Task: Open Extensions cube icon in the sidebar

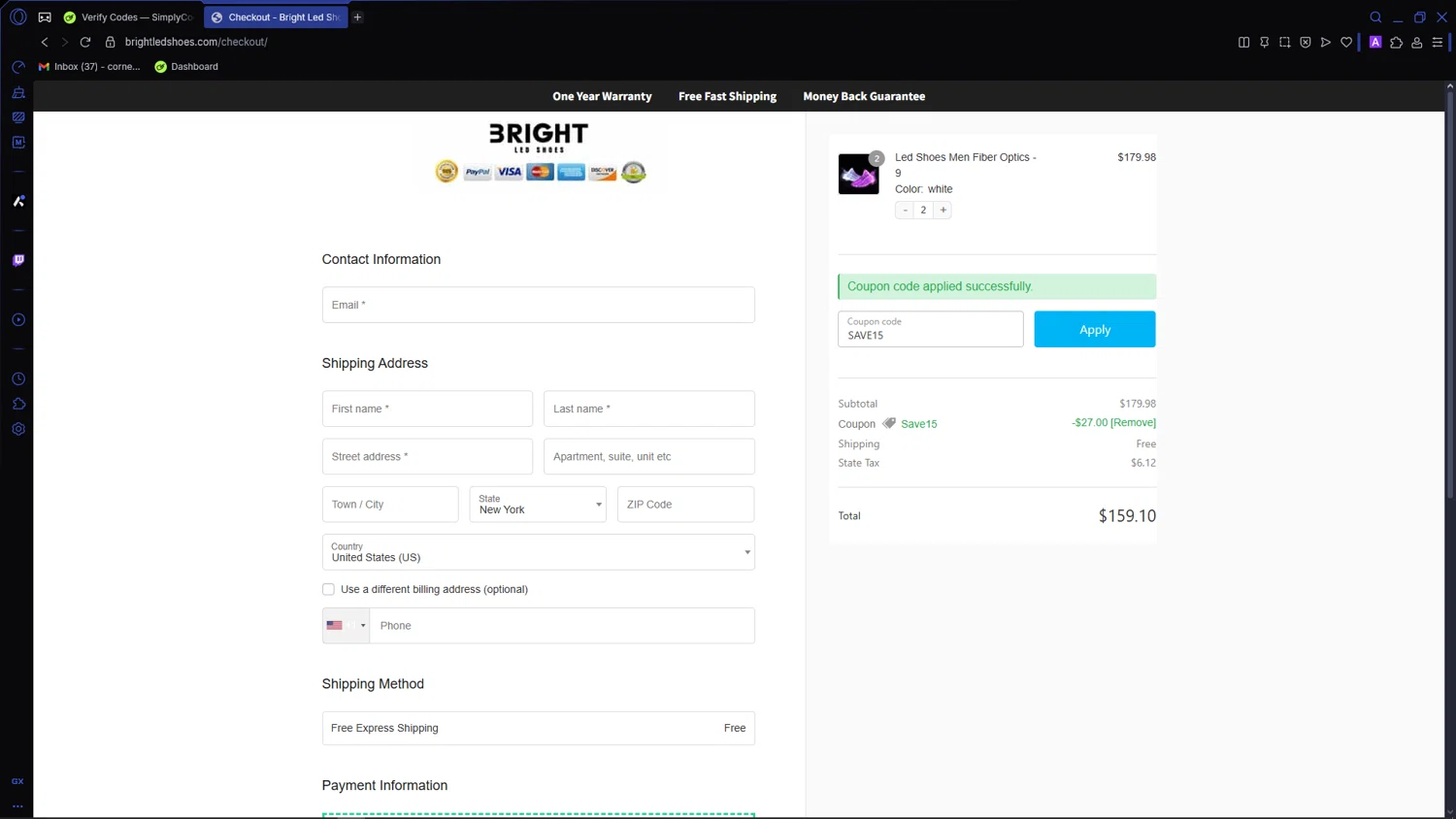Action: tap(18, 404)
